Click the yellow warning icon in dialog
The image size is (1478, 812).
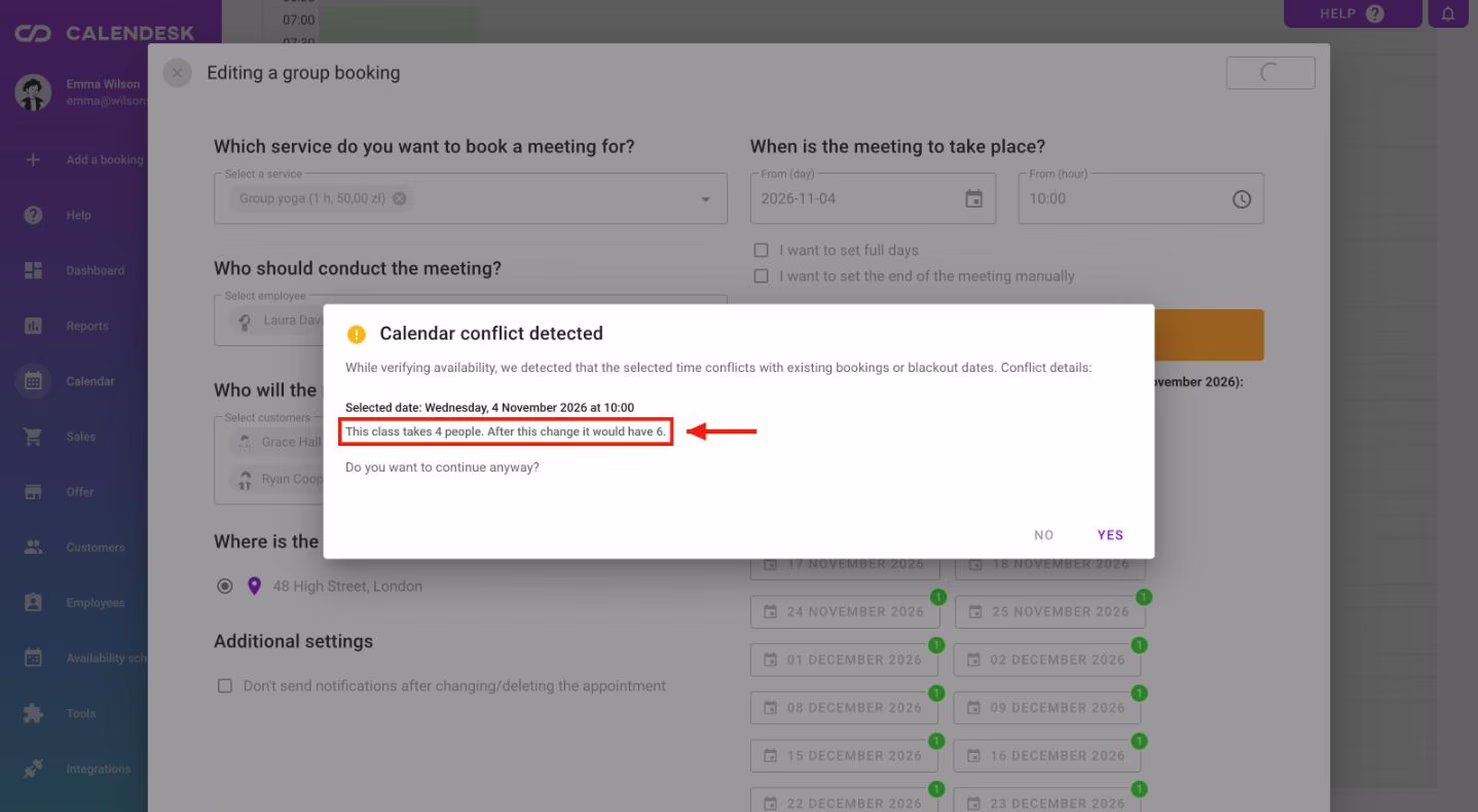356,334
